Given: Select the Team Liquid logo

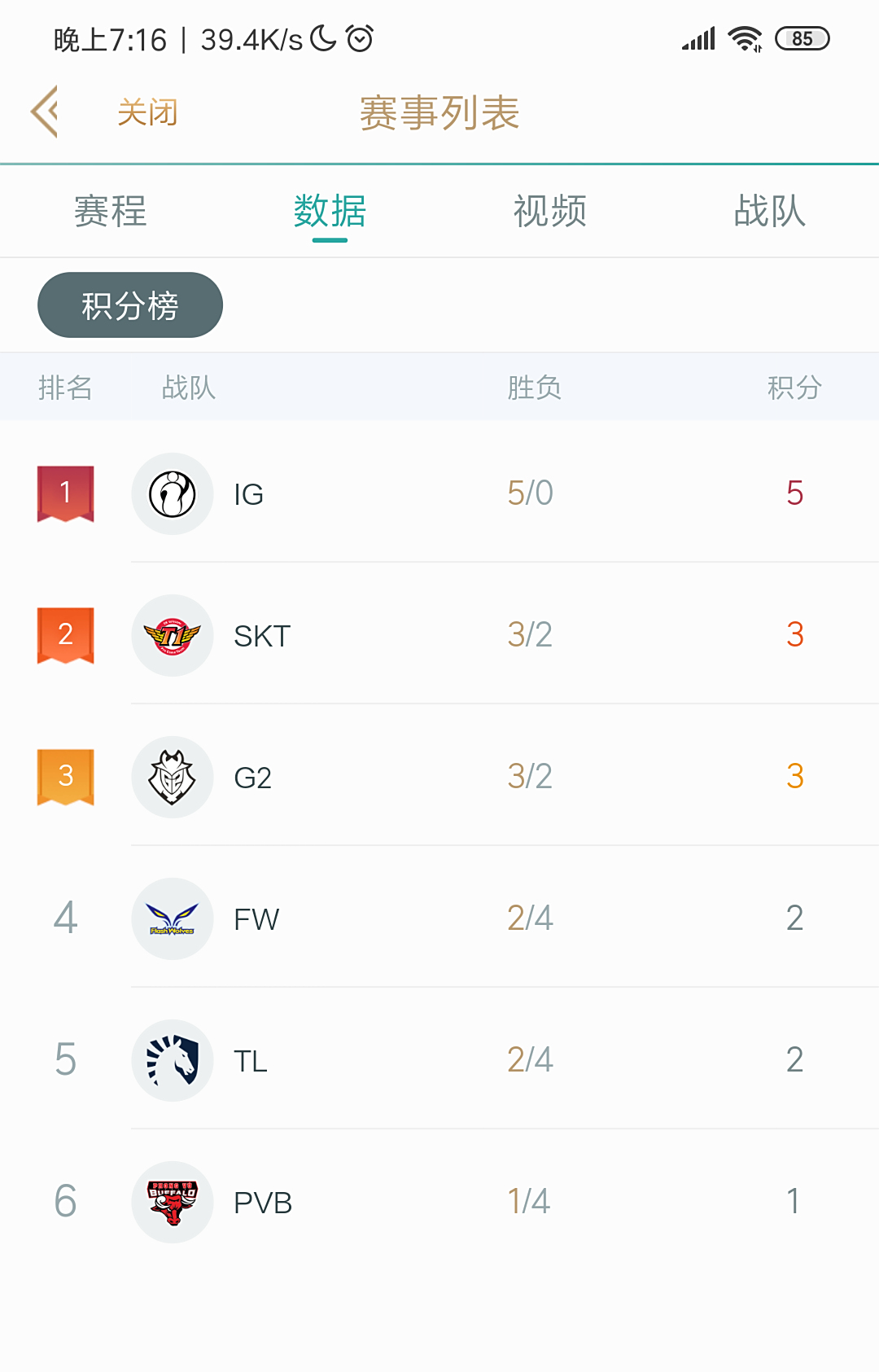Looking at the screenshot, I should click(x=173, y=1060).
